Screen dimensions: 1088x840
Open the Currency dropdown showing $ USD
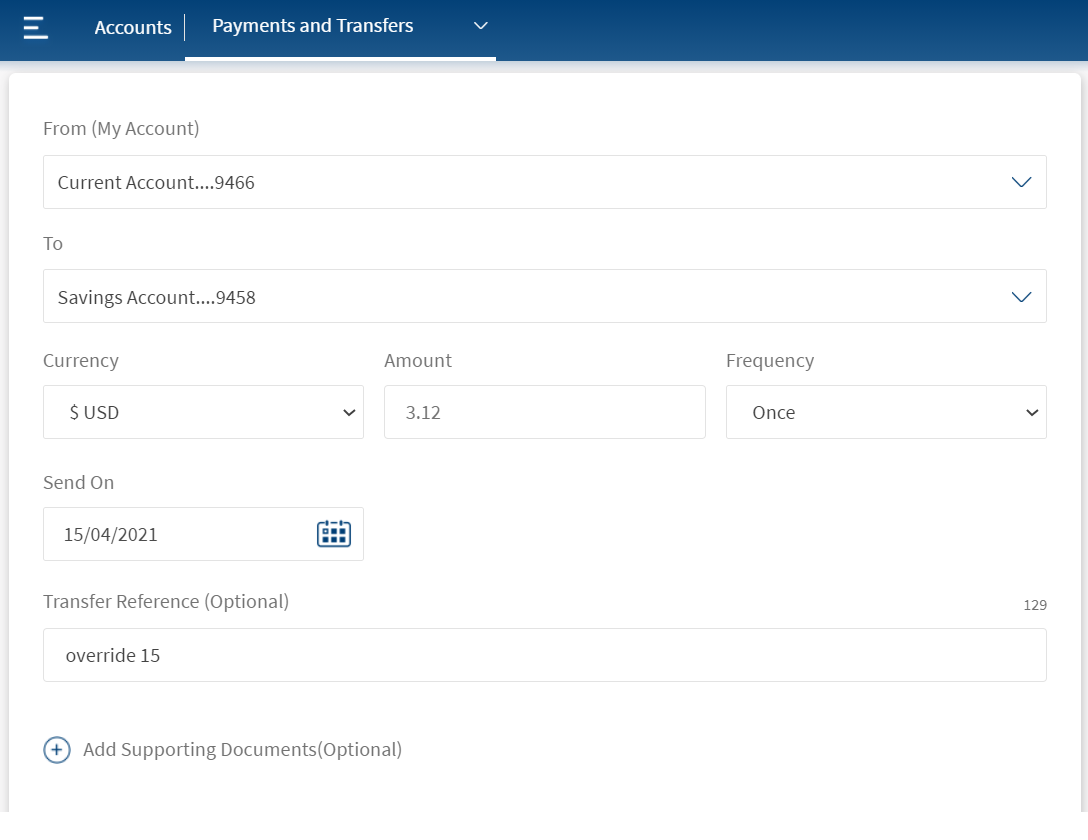pos(203,412)
